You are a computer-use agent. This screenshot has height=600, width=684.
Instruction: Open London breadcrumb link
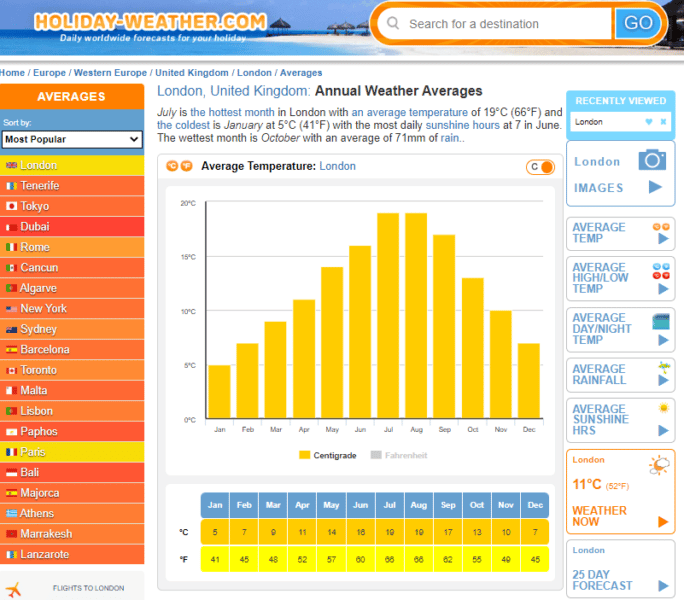click(x=254, y=73)
